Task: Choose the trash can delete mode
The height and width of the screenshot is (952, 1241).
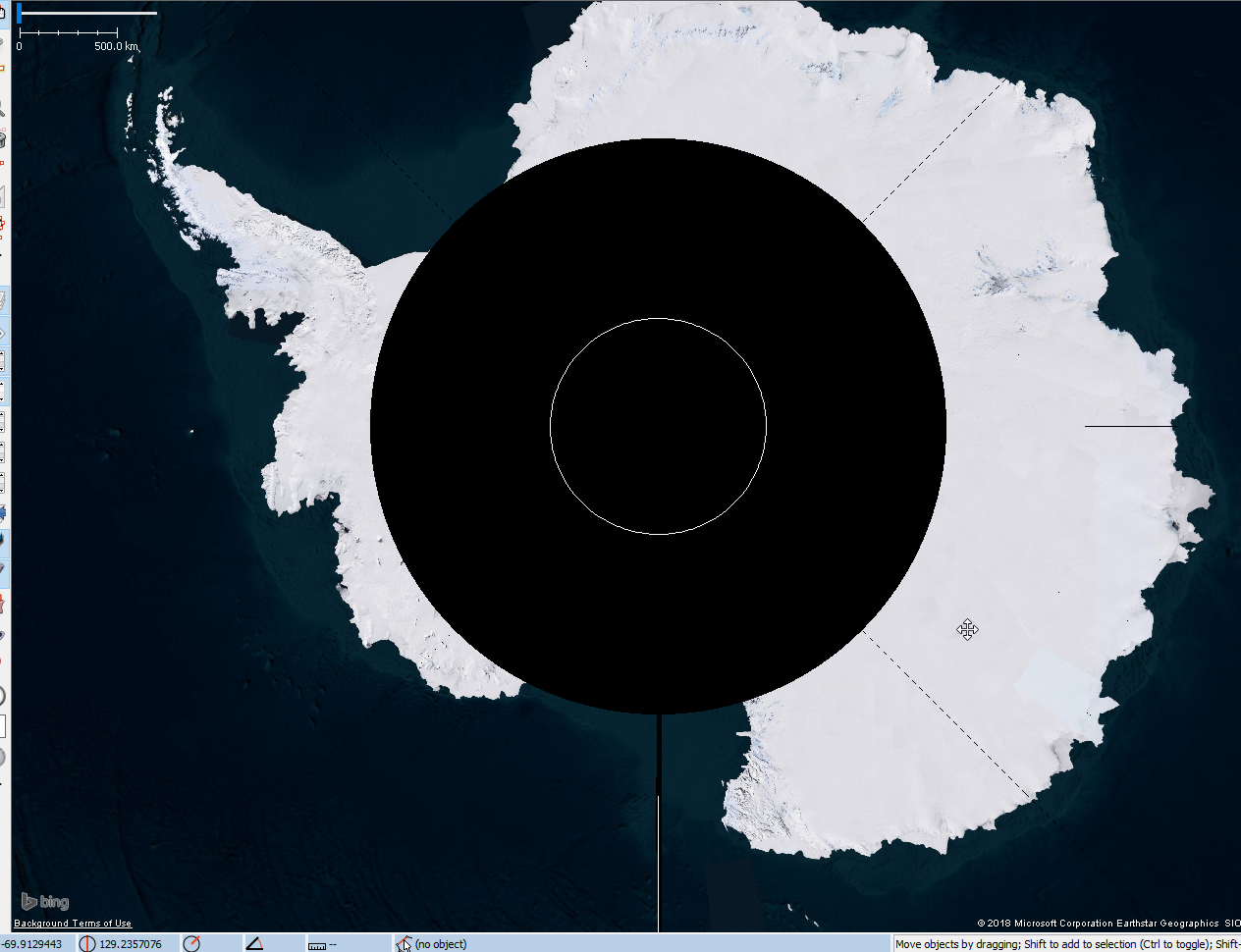Action: (x=3, y=139)
